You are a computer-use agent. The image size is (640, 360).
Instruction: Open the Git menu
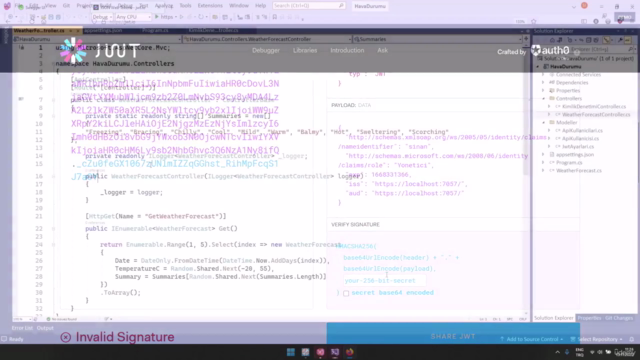pyautogui.click(x=66, y=6)
